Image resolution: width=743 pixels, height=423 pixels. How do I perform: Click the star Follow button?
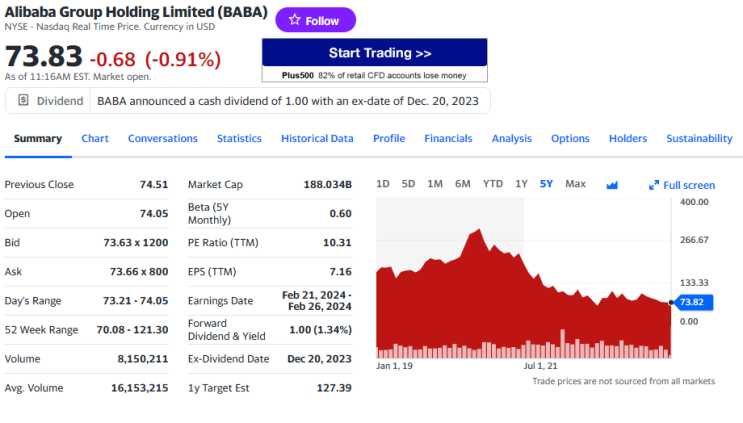pyautogui.click(x=315, y=20)
